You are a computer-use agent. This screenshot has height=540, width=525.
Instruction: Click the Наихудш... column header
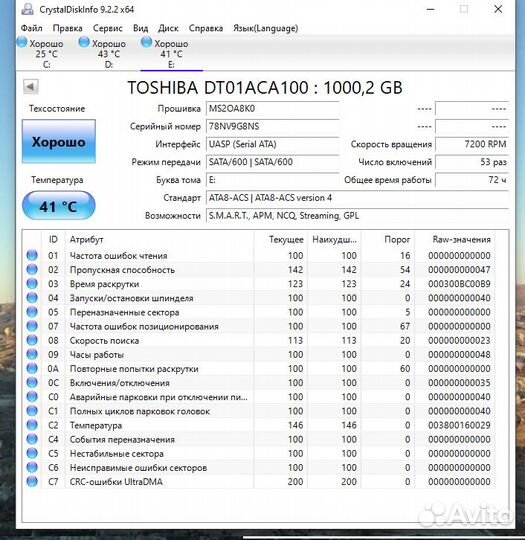[x=334, y=239]
